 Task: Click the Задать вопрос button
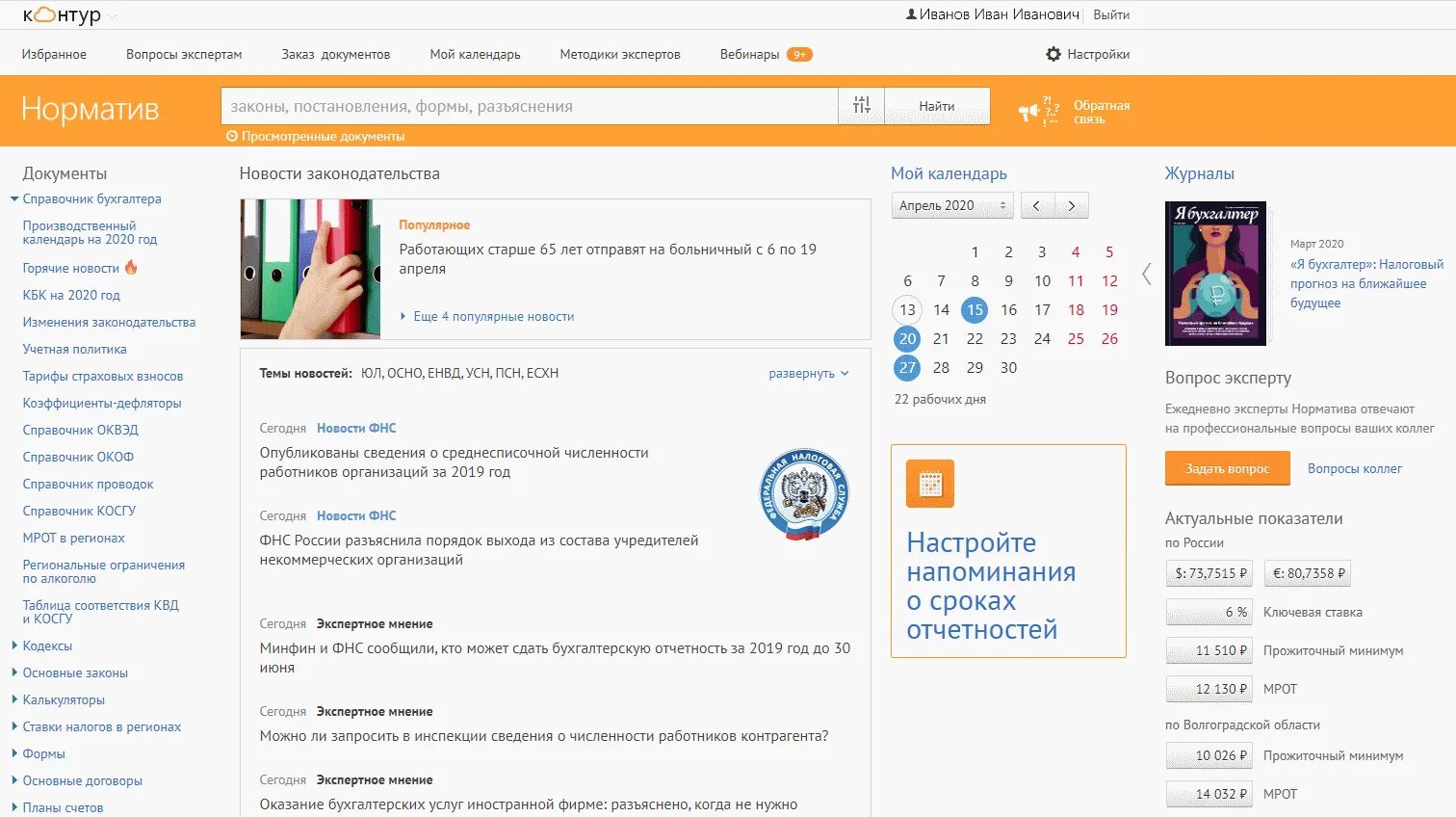pos(1227,468)
